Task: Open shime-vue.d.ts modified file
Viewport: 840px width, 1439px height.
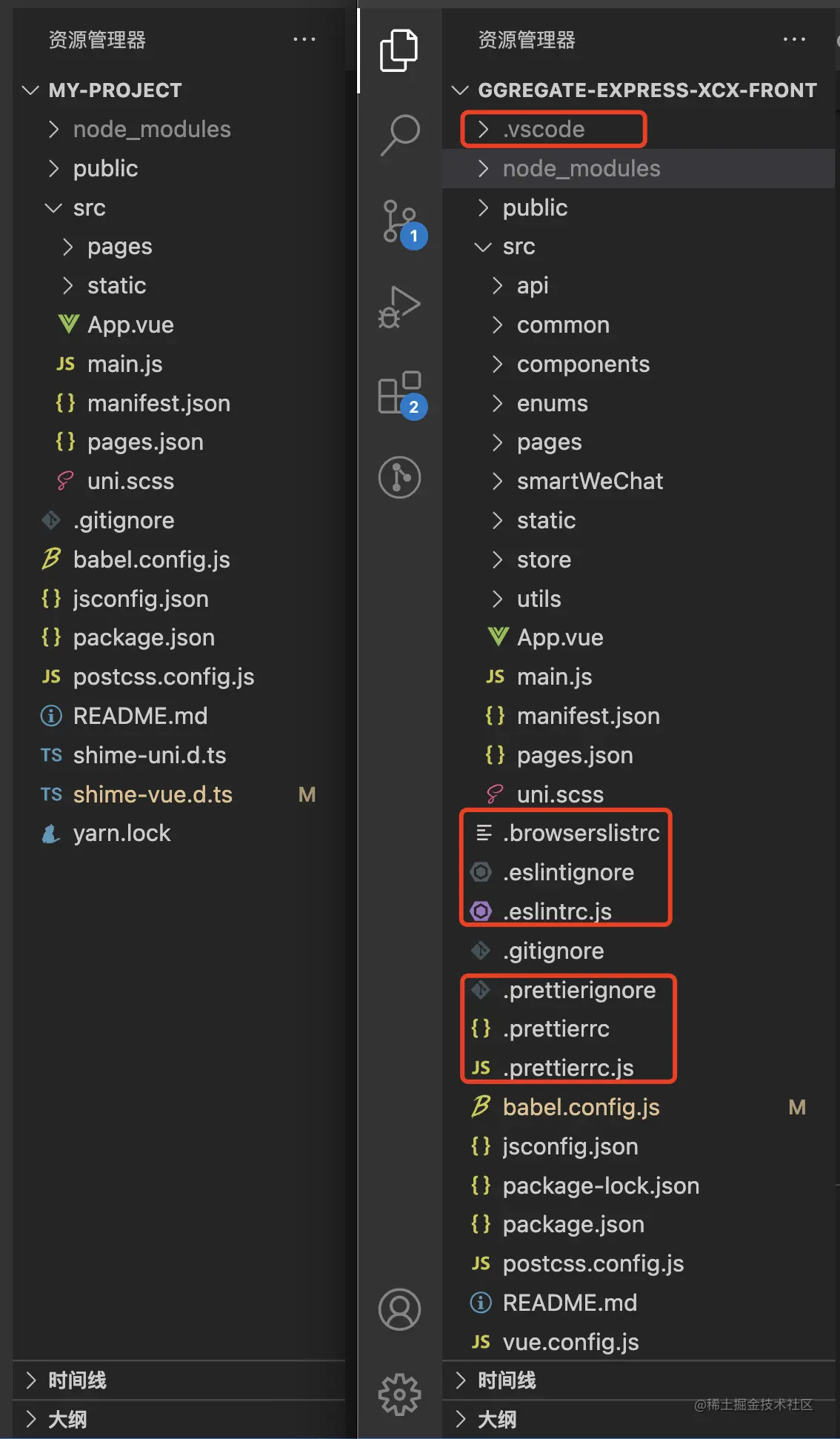Action: click(153, 794)
